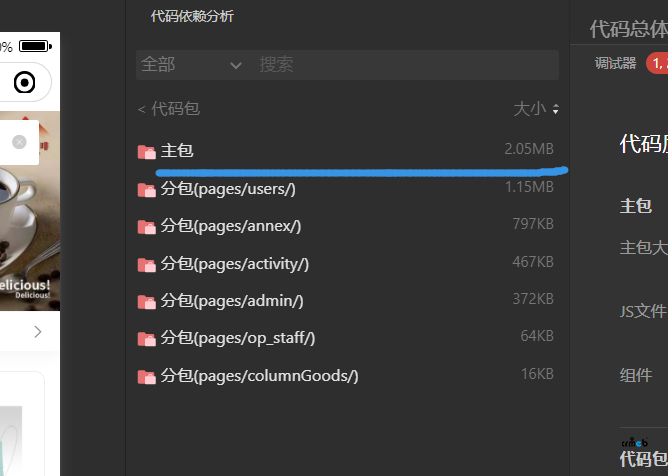Click the pages/admin subpackage folder icon
Image resolution: width=668 pixels, height=476 pixels.
tap(147, 302)
